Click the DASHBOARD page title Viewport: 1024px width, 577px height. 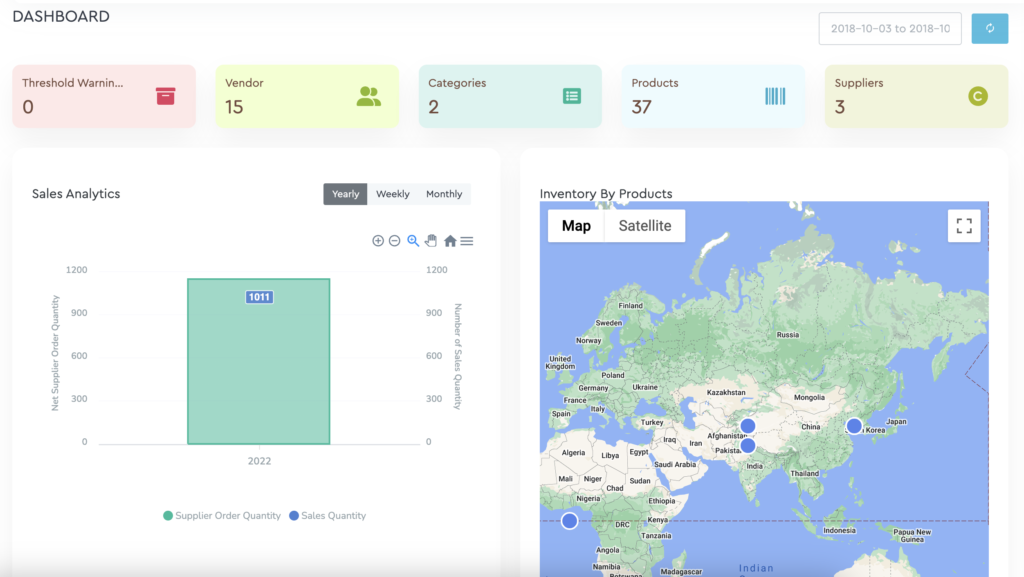[x=61, y=16]
